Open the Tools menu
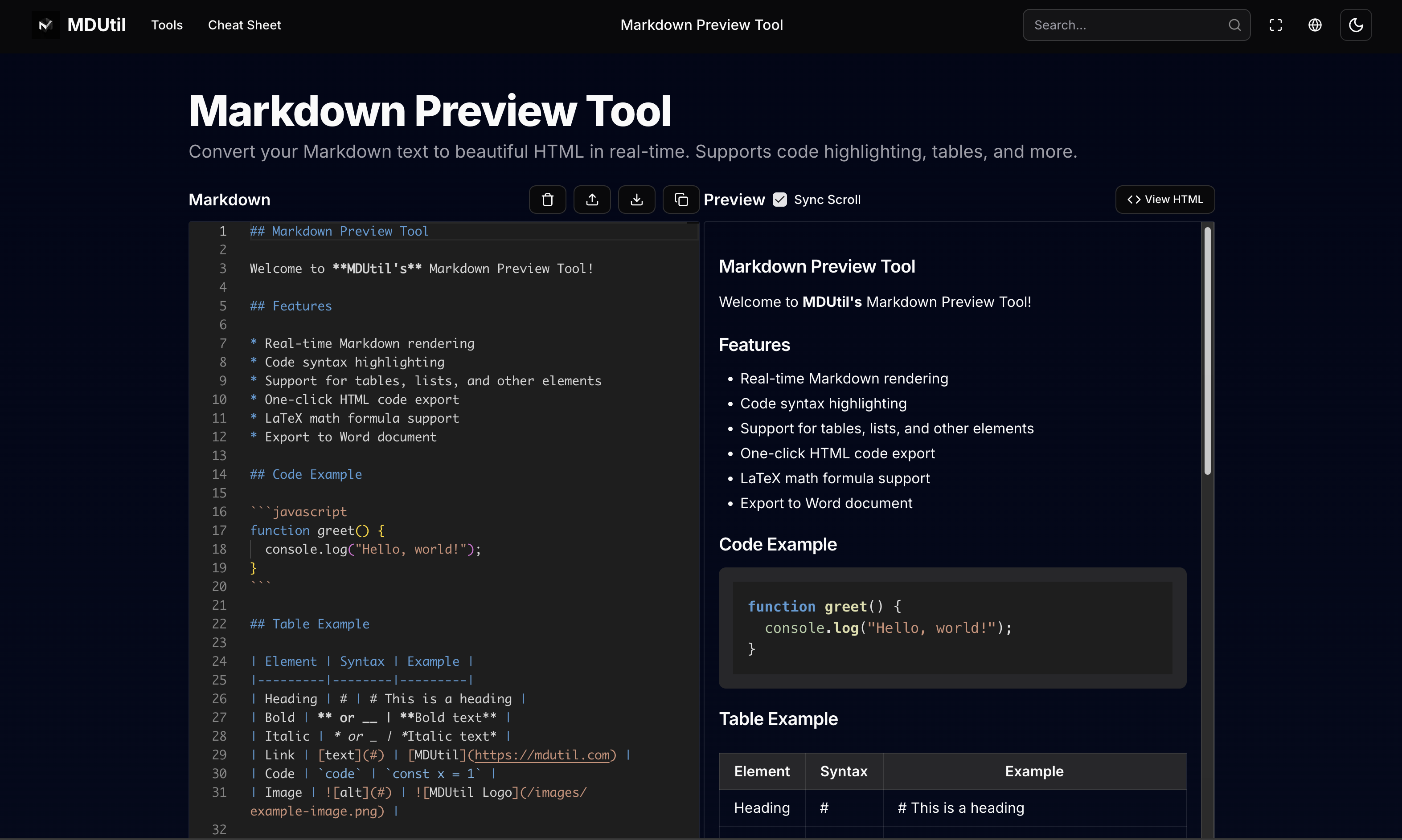Screen dimensions: 1402x840 (x=167, y=25)
